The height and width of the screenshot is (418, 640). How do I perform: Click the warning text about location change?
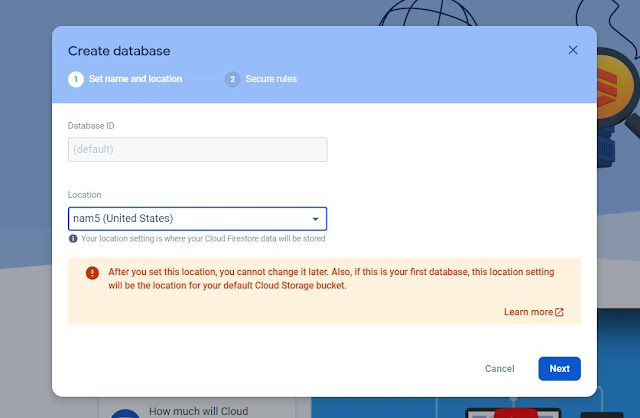point(331,279)
